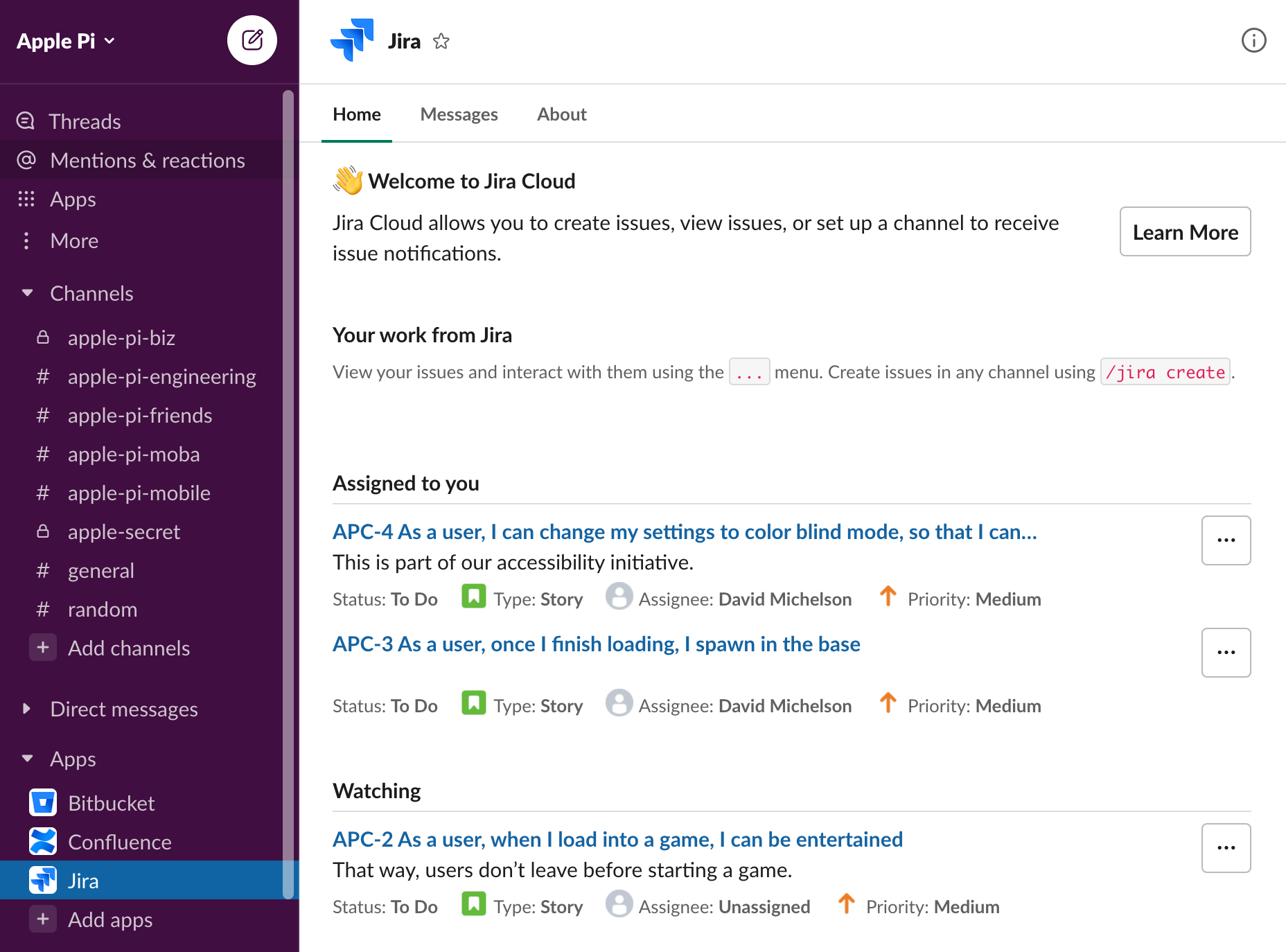The height and width of the screenshot is (952, 1286).
Task: Click the waving hand emoji
Action: 349,180
